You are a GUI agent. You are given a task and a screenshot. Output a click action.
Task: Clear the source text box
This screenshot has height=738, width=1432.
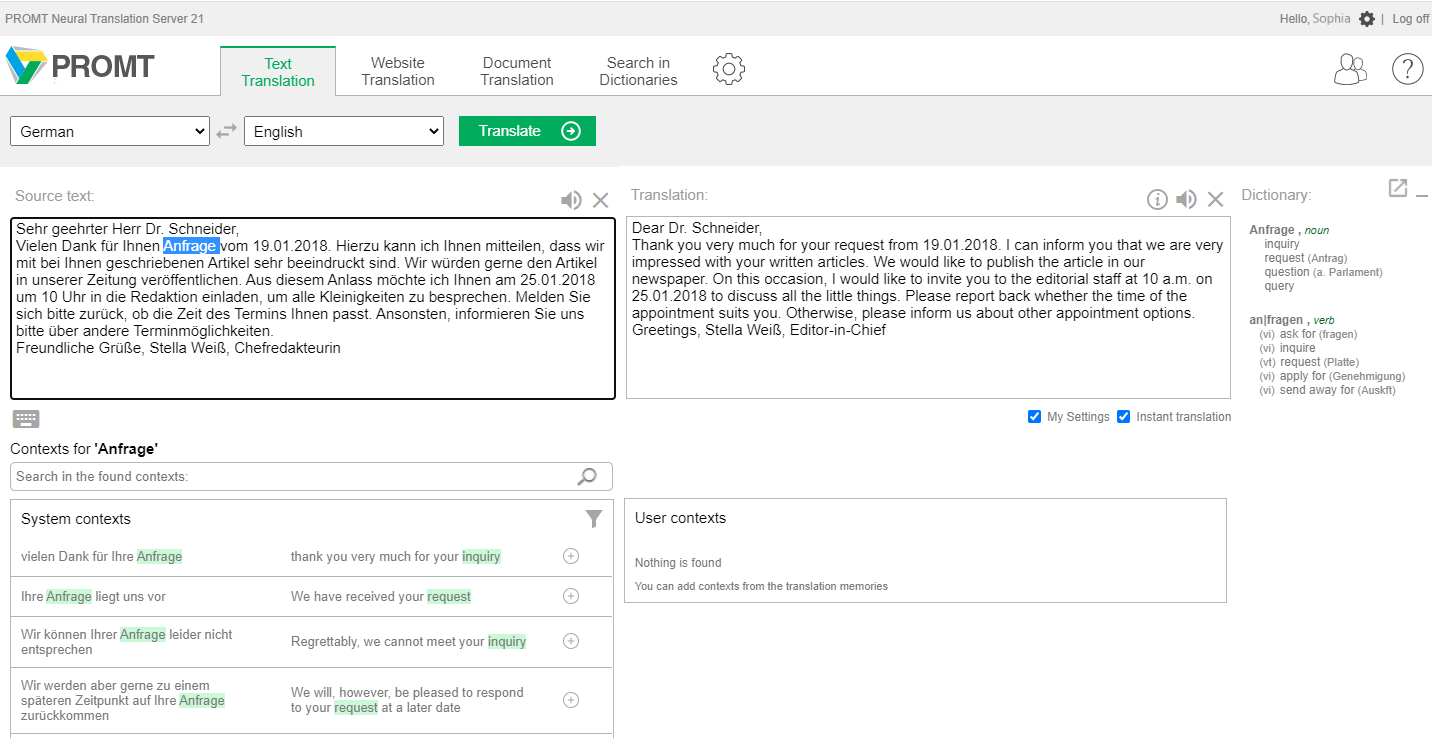click(x=600, y=200)
